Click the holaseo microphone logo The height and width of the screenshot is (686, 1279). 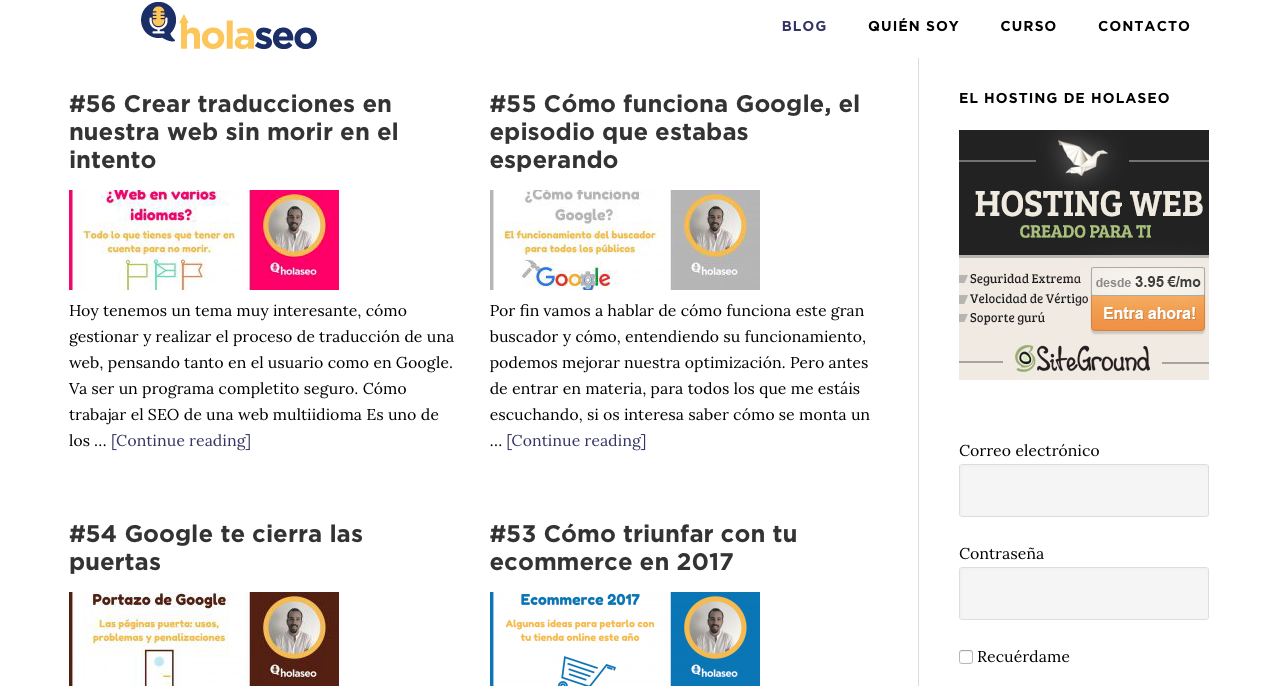(x=156, y=22)
